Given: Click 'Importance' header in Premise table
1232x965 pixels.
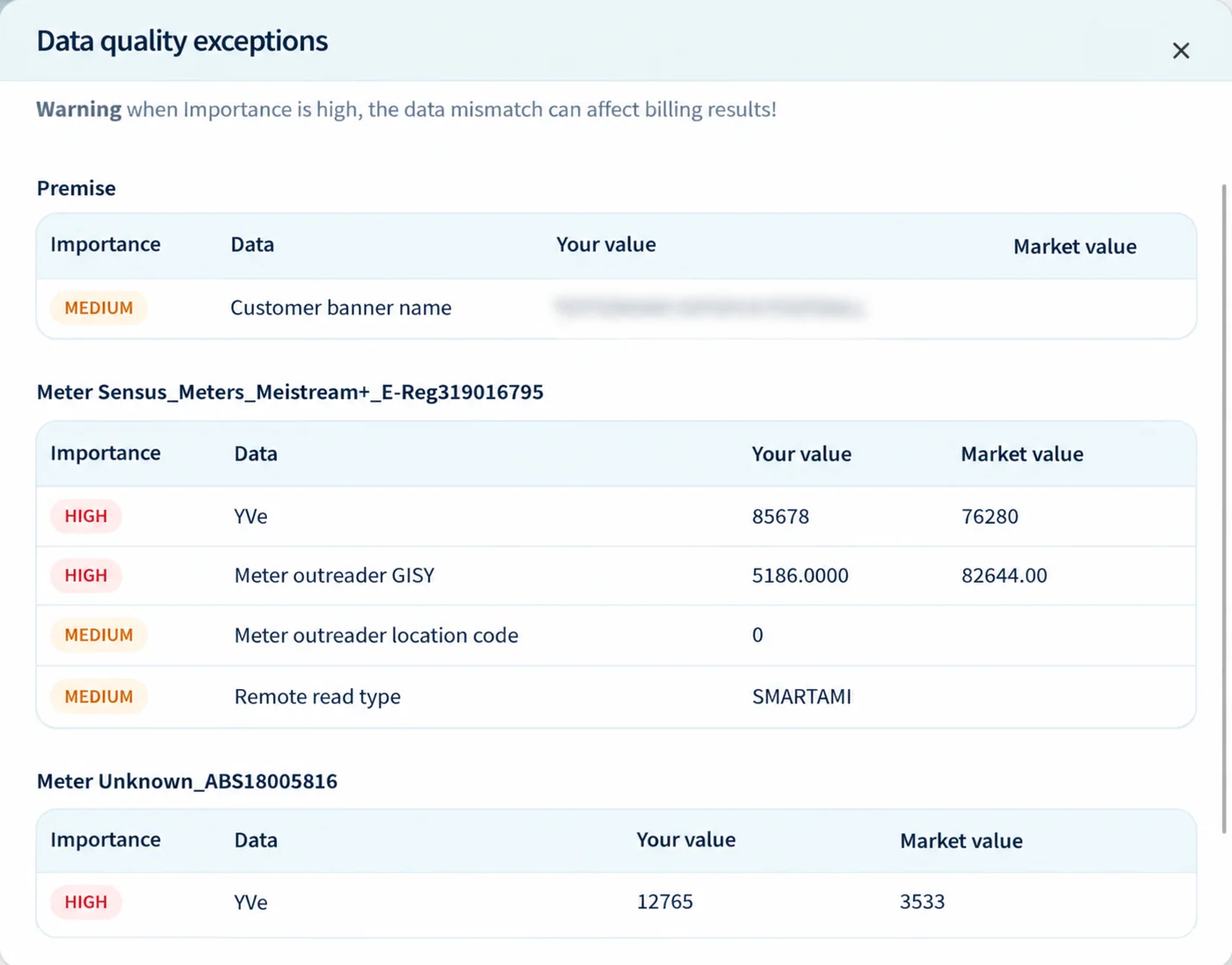Looking at the screenshot, I should (x=105, y=244).
